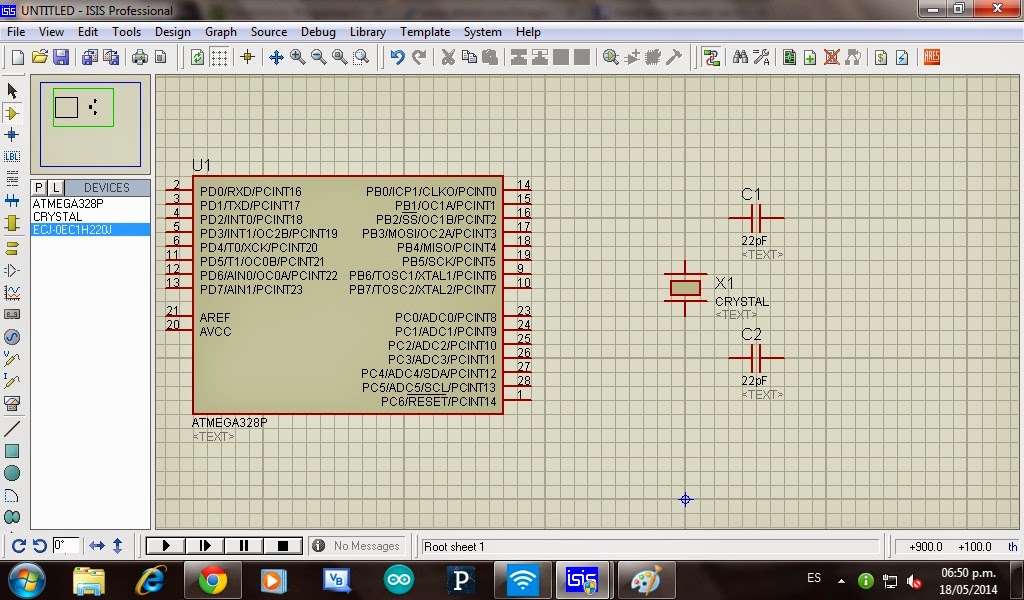Open the Template menu
The image size is (1024, 600).
coord(425,31)
